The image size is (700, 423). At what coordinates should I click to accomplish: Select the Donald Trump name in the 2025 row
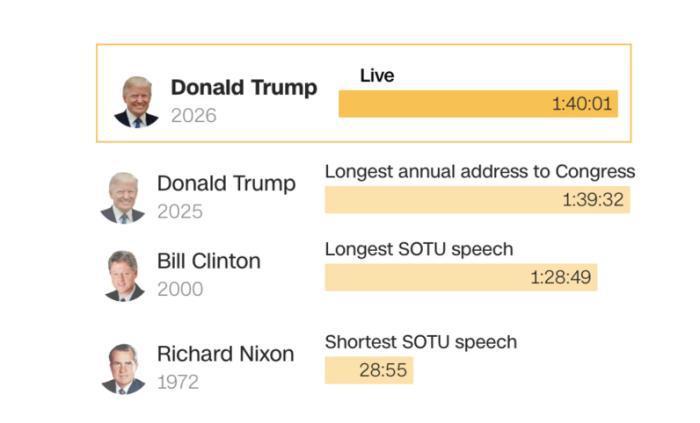[x=226, y=184]
